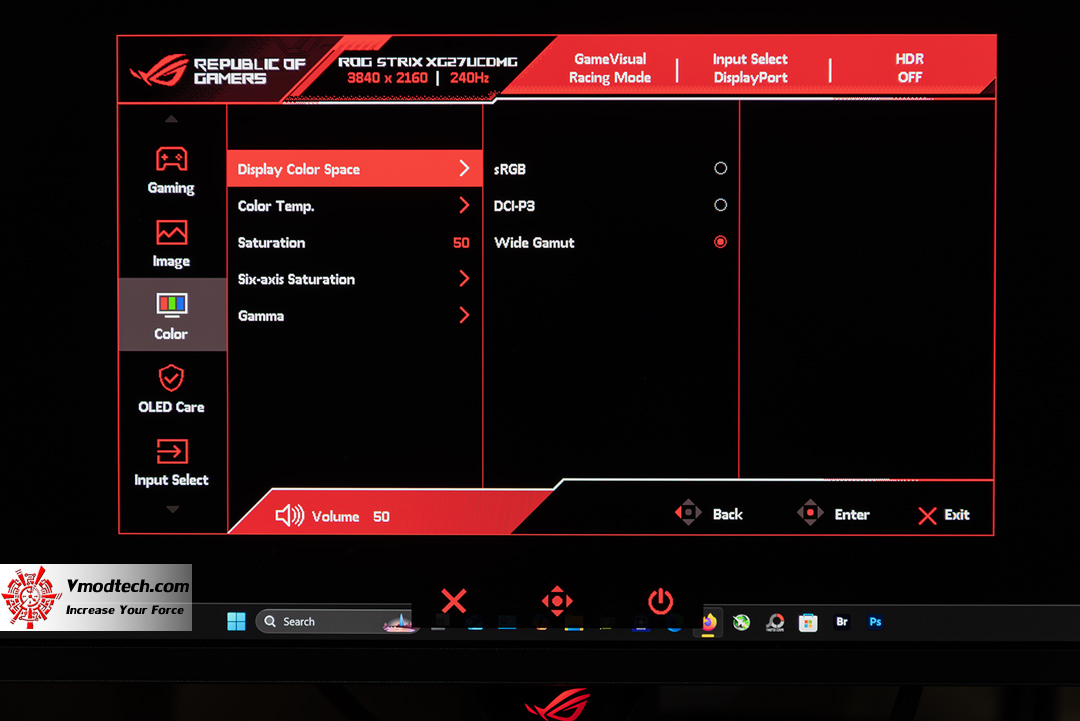The image size is (1080, 721).
Task: Open the green circular taskbar icon beside Firefox
Action: tap(741, 623)
